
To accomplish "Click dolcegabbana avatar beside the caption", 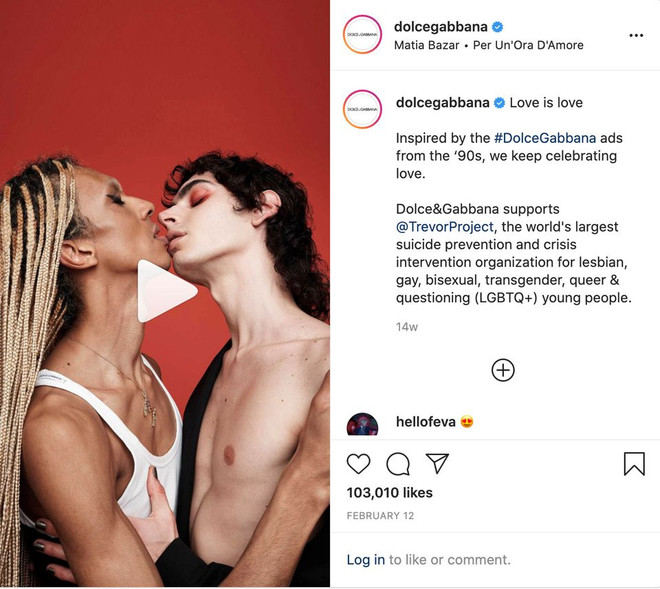I will point(362,109).
